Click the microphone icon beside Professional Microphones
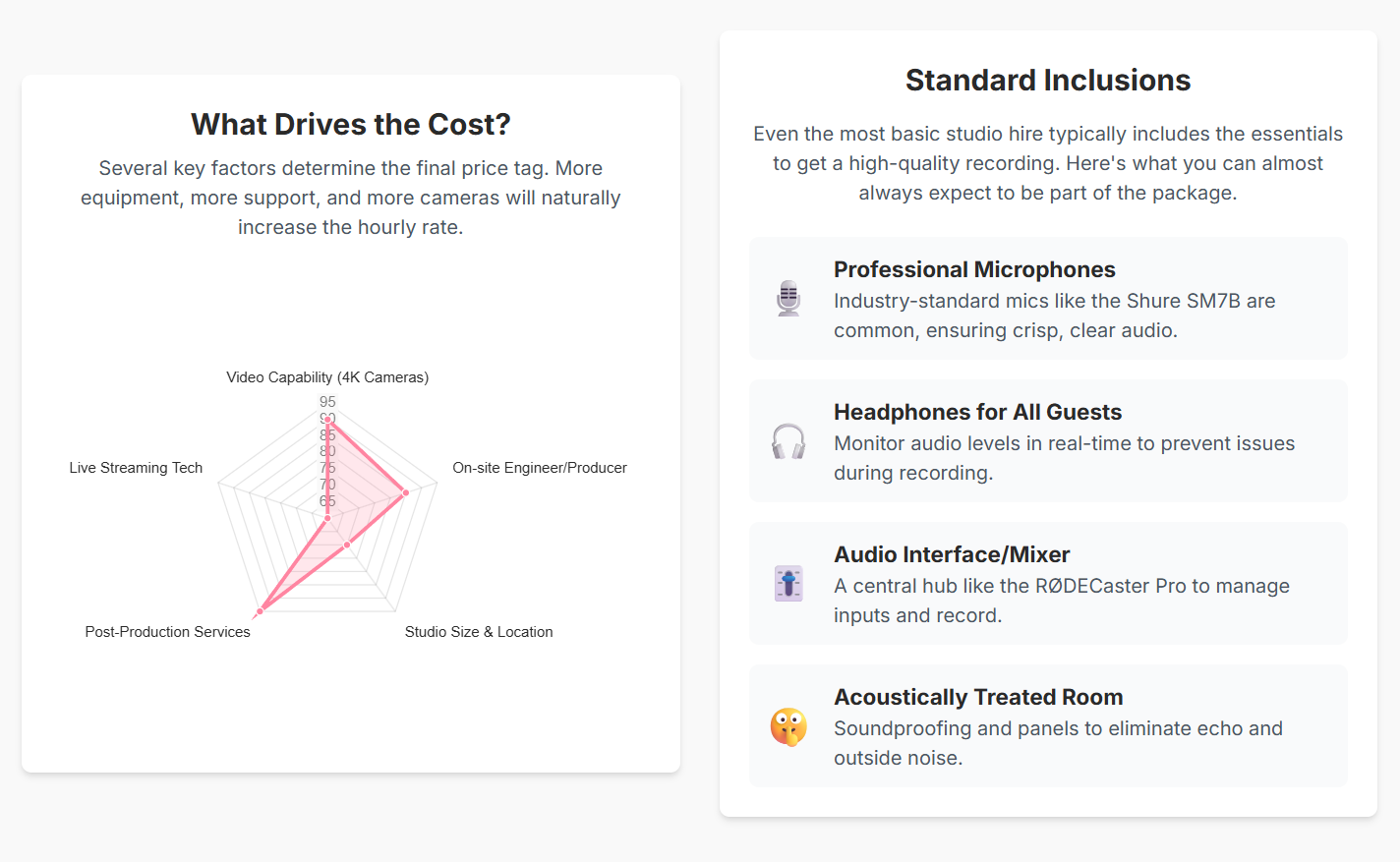The height and width of the screenshot is (862, 1400). (x=788, y=298)
